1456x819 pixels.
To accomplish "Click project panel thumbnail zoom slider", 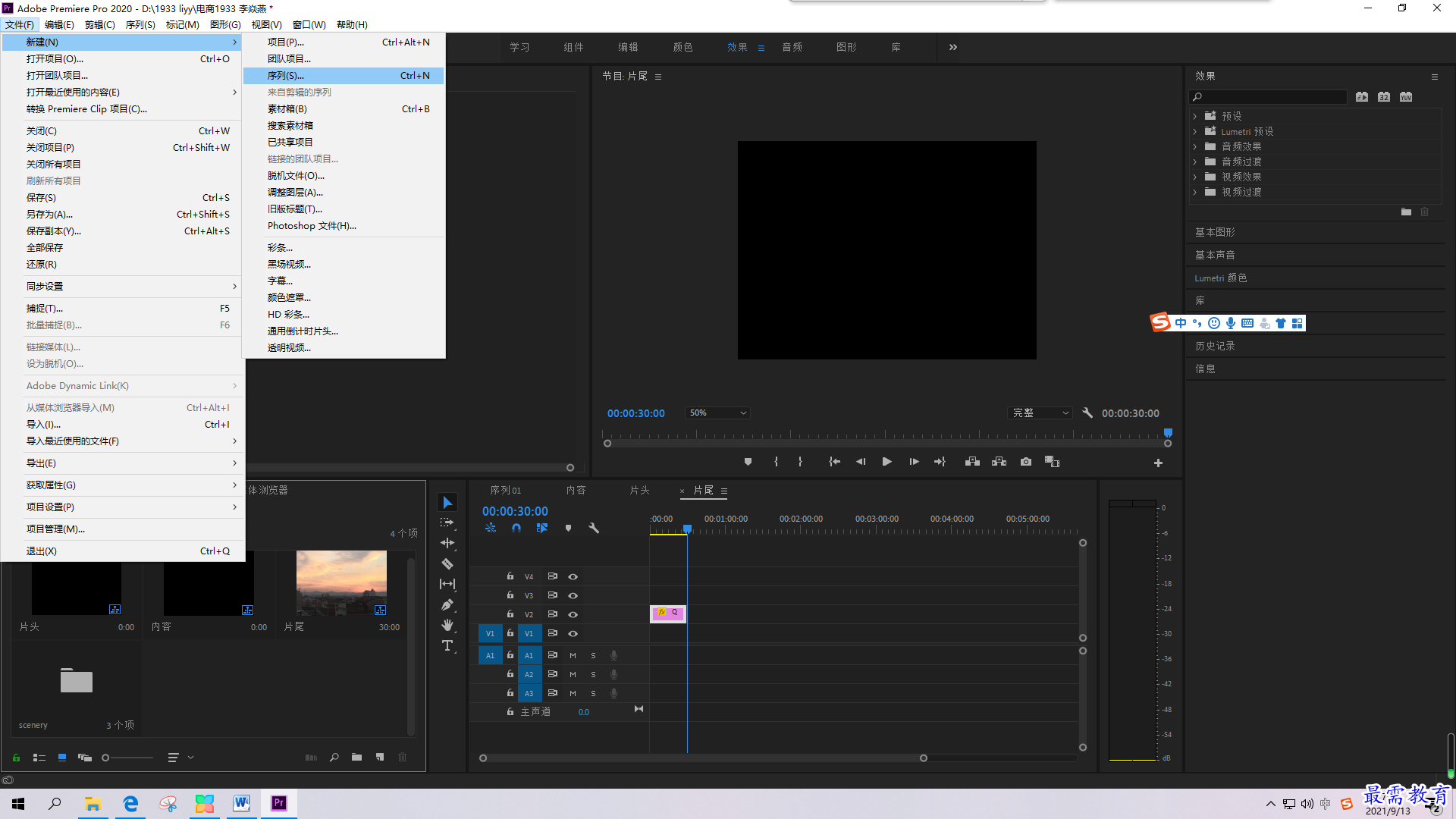I will 127,758.
